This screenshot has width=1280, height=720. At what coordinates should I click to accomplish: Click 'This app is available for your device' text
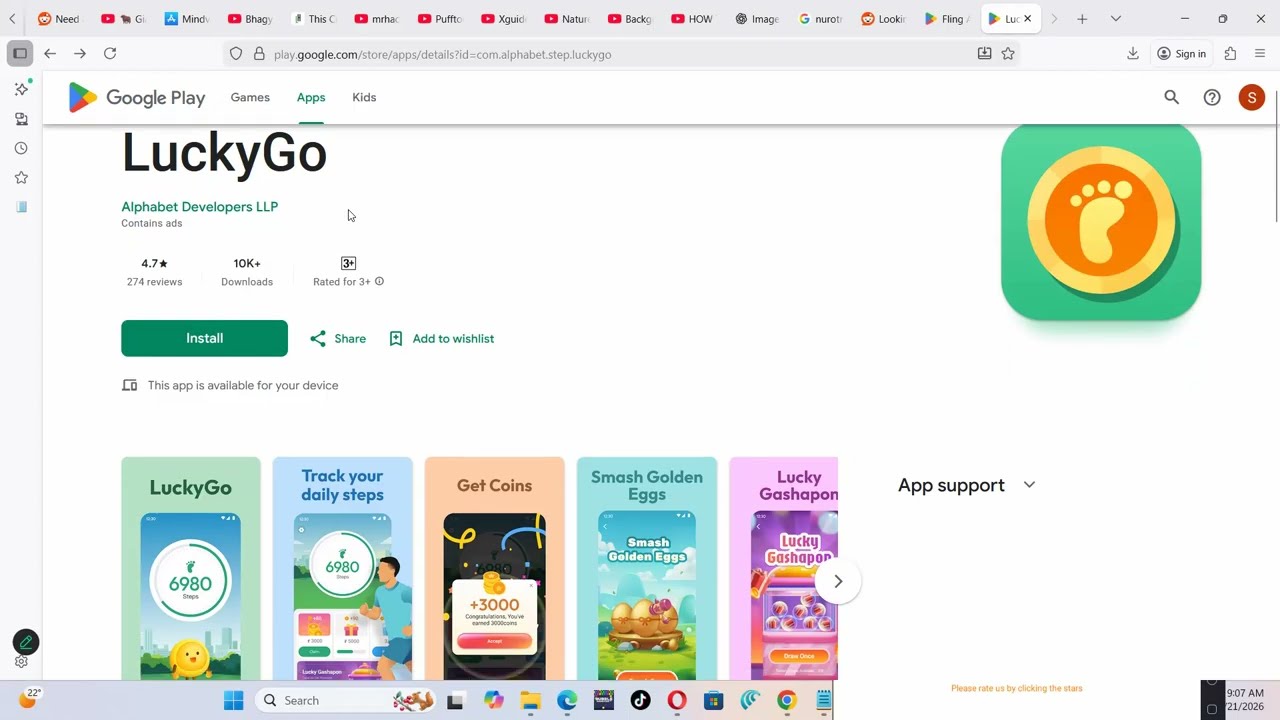(243, 385)
